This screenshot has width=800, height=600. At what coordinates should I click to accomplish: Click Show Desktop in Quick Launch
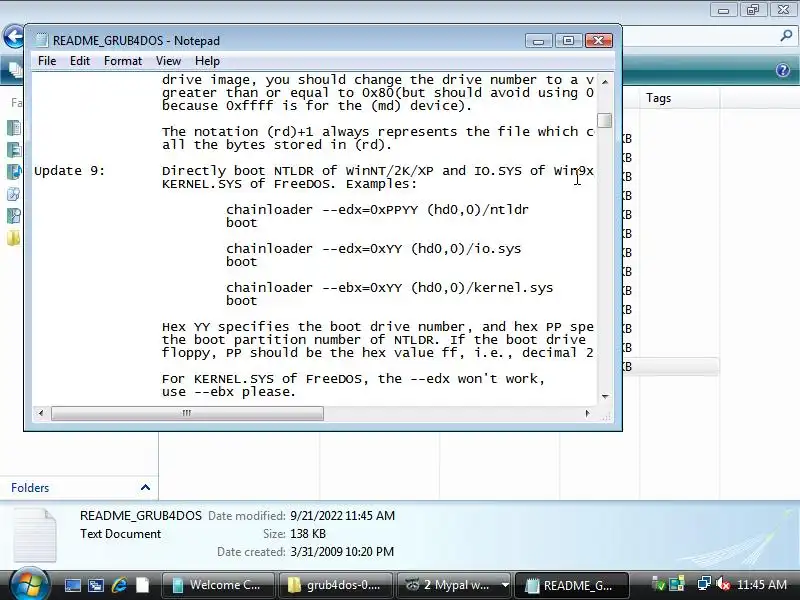point(72,585)
